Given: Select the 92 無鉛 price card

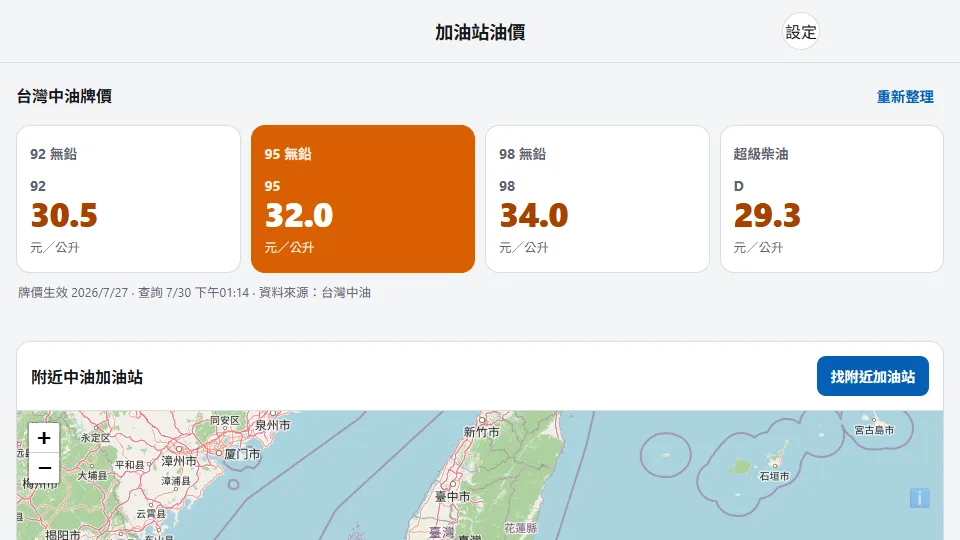Looking at the screenshot, I should point(129,199).
